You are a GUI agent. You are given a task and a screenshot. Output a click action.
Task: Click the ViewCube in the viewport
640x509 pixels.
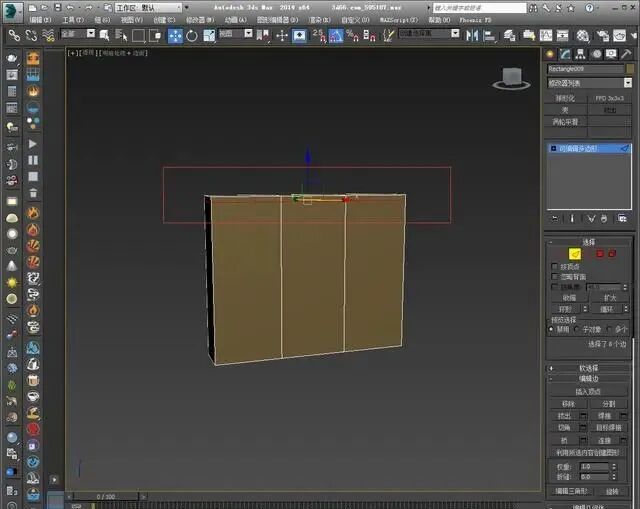pyautogui.click(x=511, y=78)
